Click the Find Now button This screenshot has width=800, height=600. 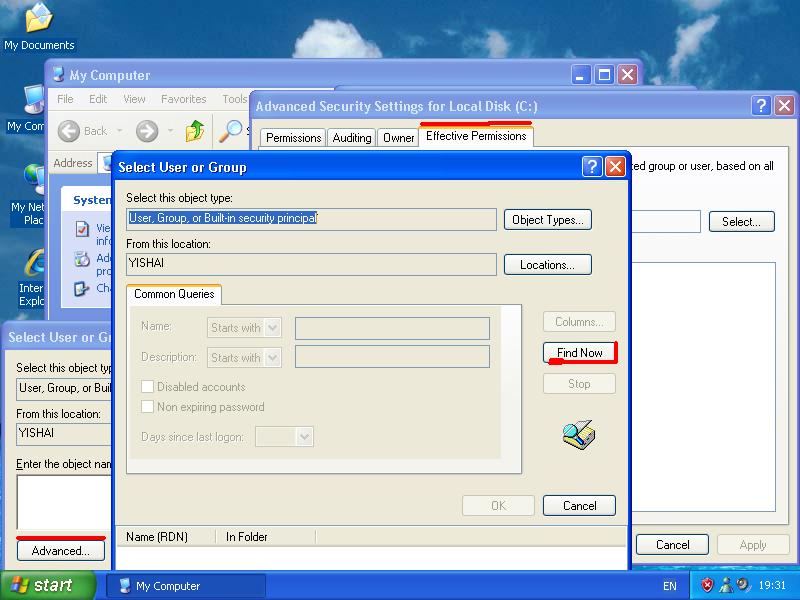click(x=580, y=353)
